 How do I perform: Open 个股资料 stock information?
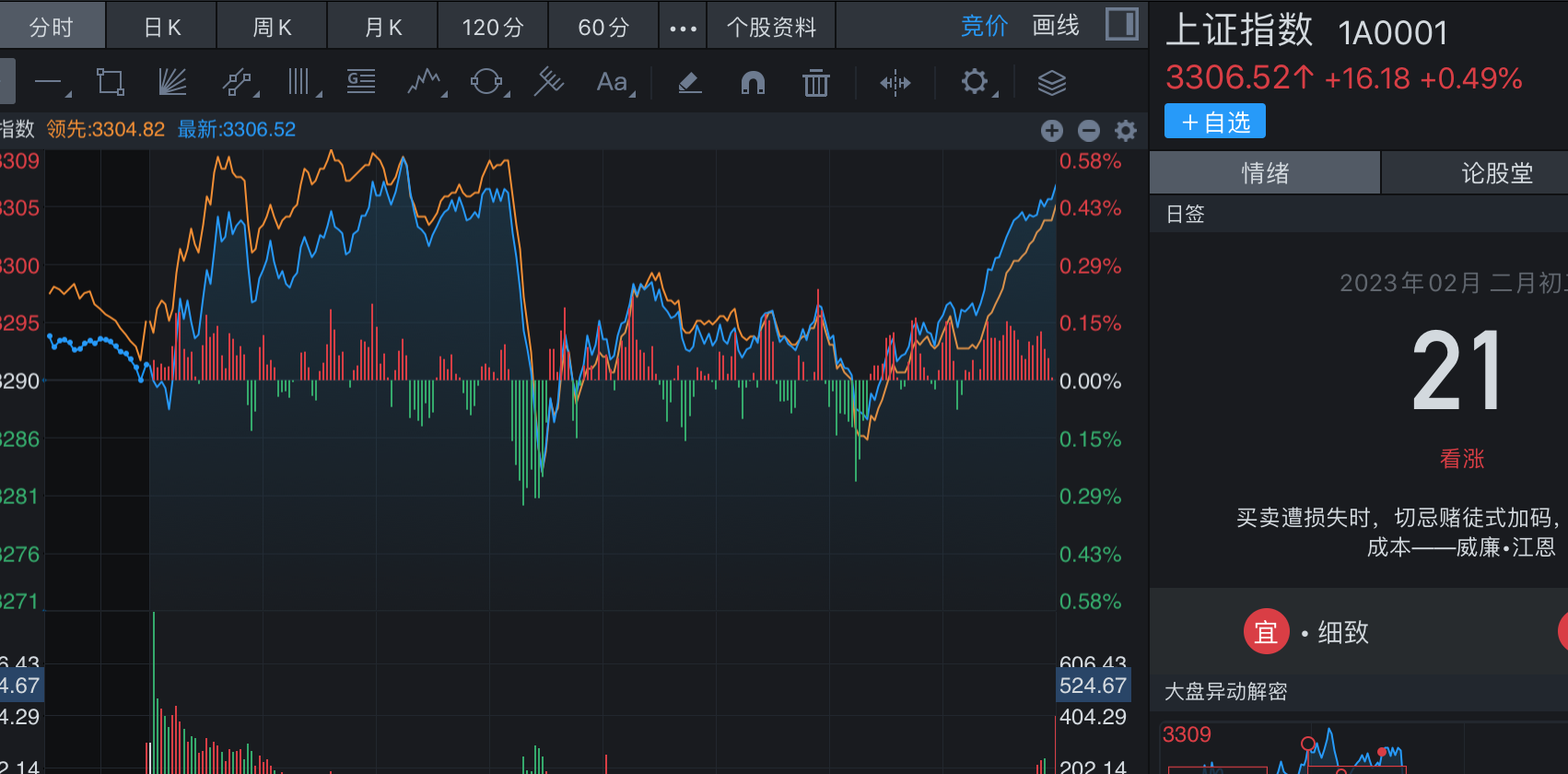[771, 27]
